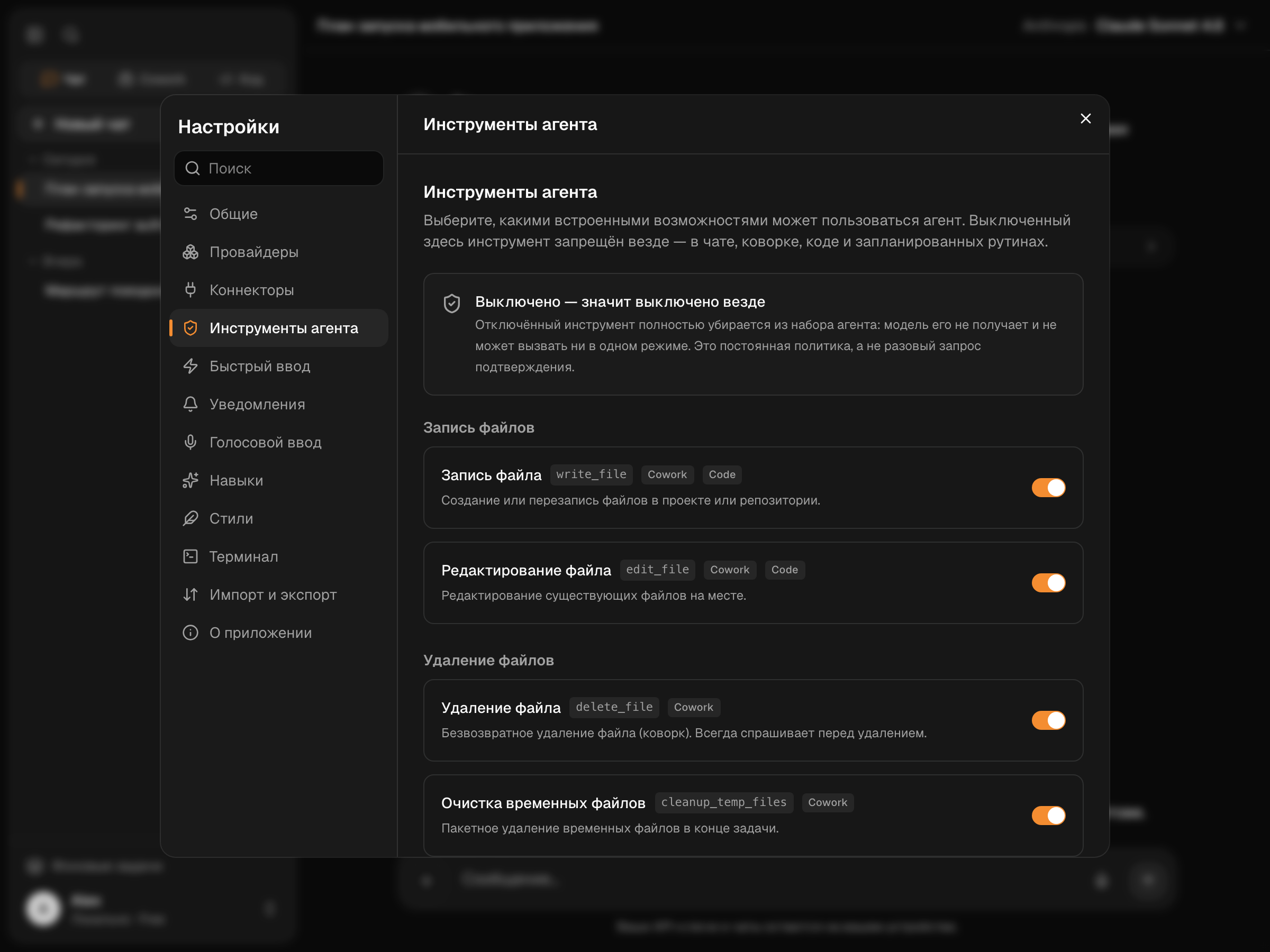Click the info icon for О приложении
1270x952 pixels.
[x=190, y=633]
